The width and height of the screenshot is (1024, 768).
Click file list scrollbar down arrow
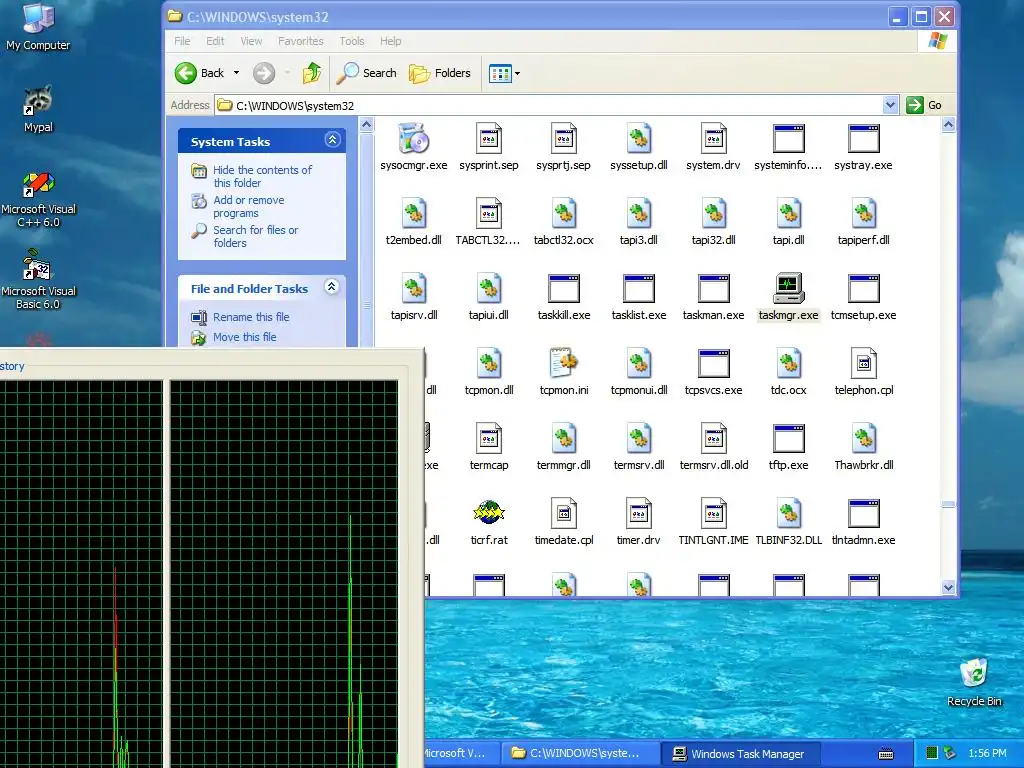click(x=948, y=588)
